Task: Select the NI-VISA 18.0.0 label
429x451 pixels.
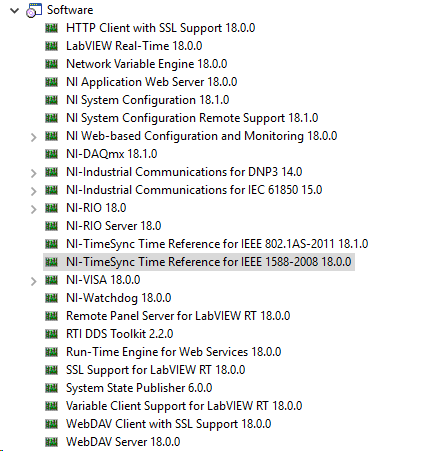Action: pos(103,280)
